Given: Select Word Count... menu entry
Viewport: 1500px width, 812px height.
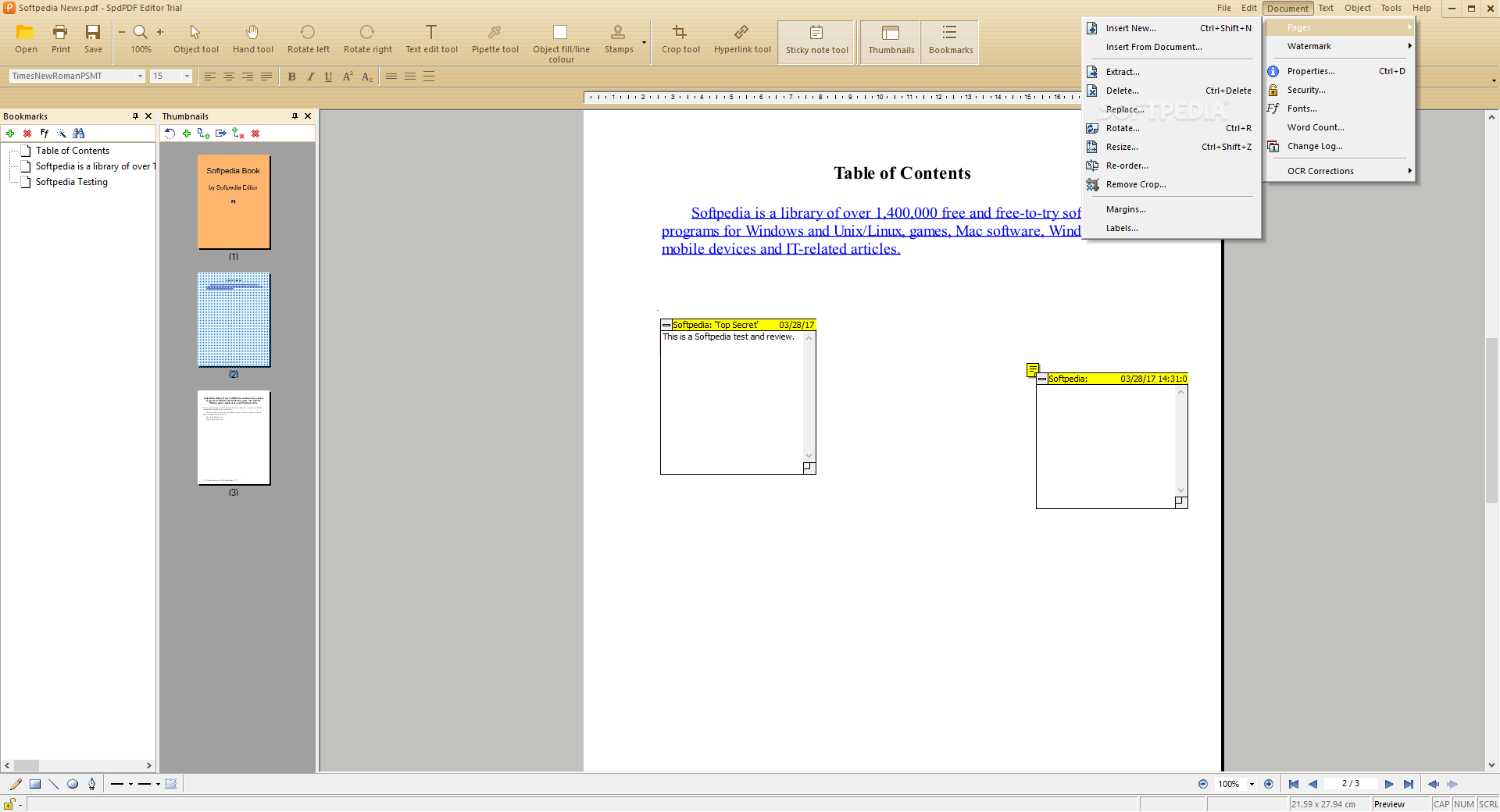Looking at the screenshot, I should 1340,127.
